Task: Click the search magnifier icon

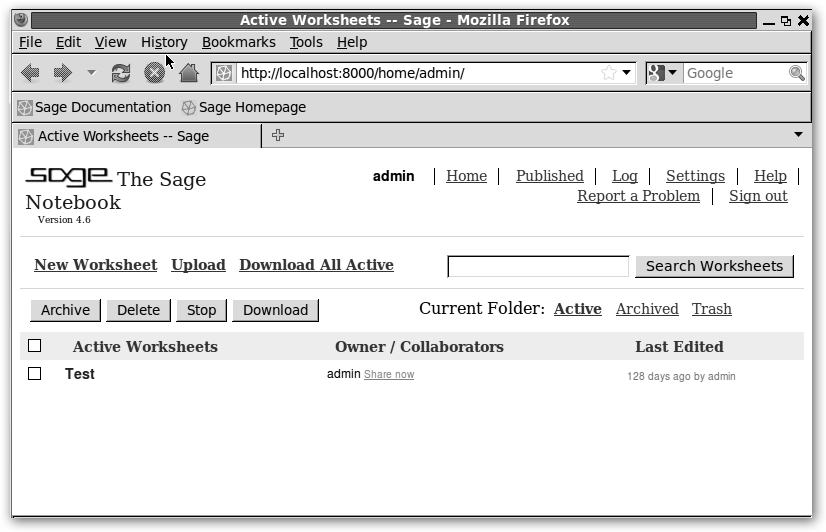Action: pyautogui.click(x=796, y=73)
